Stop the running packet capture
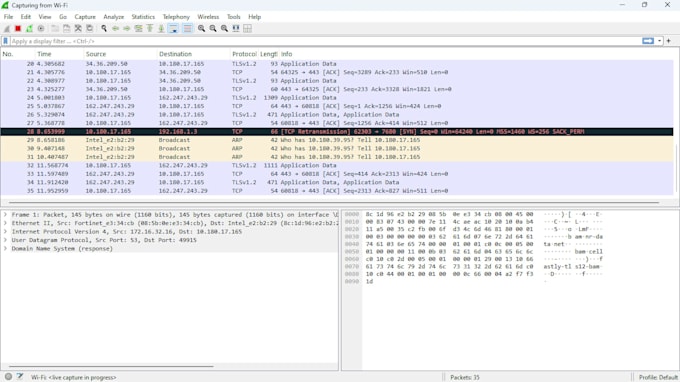 point(18,29)
